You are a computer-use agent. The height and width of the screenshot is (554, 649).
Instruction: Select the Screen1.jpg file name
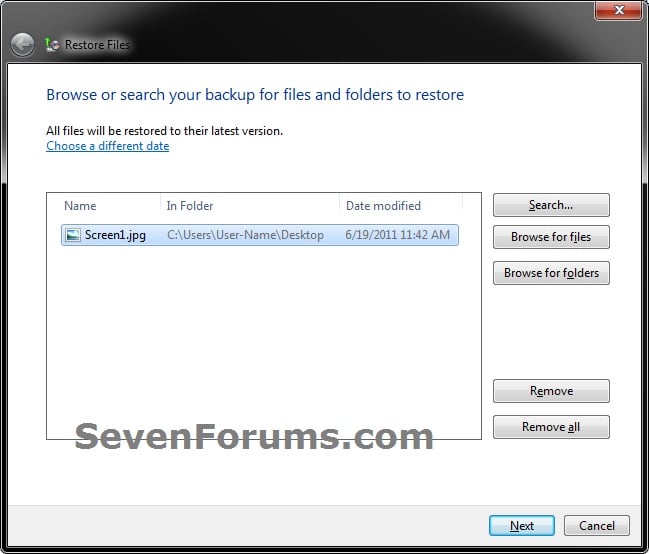[115, 235]
